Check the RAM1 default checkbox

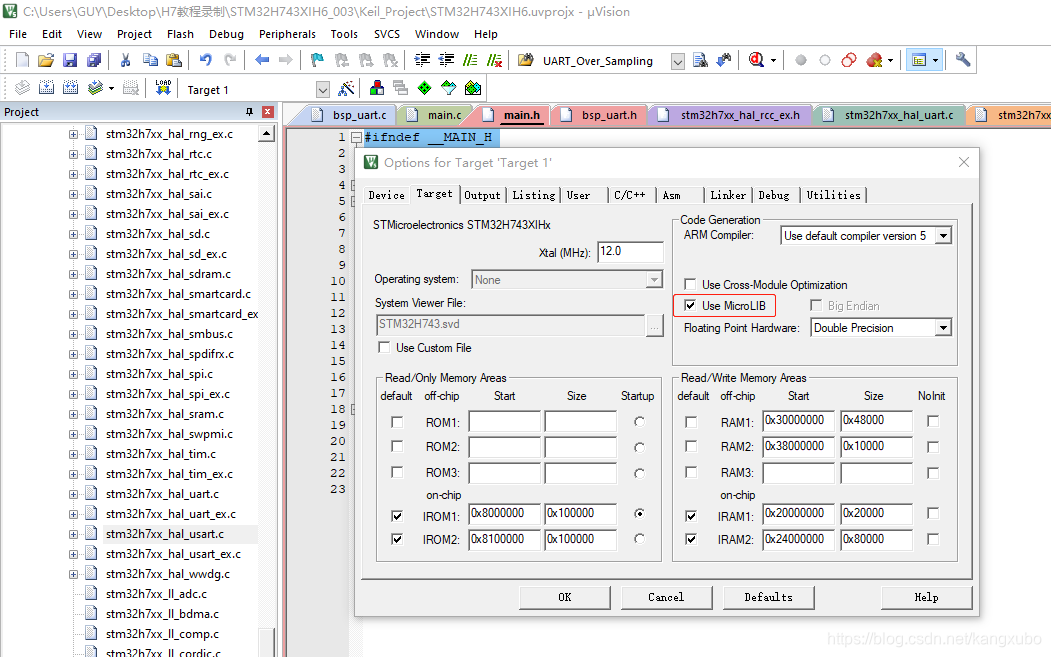(691, 422)
